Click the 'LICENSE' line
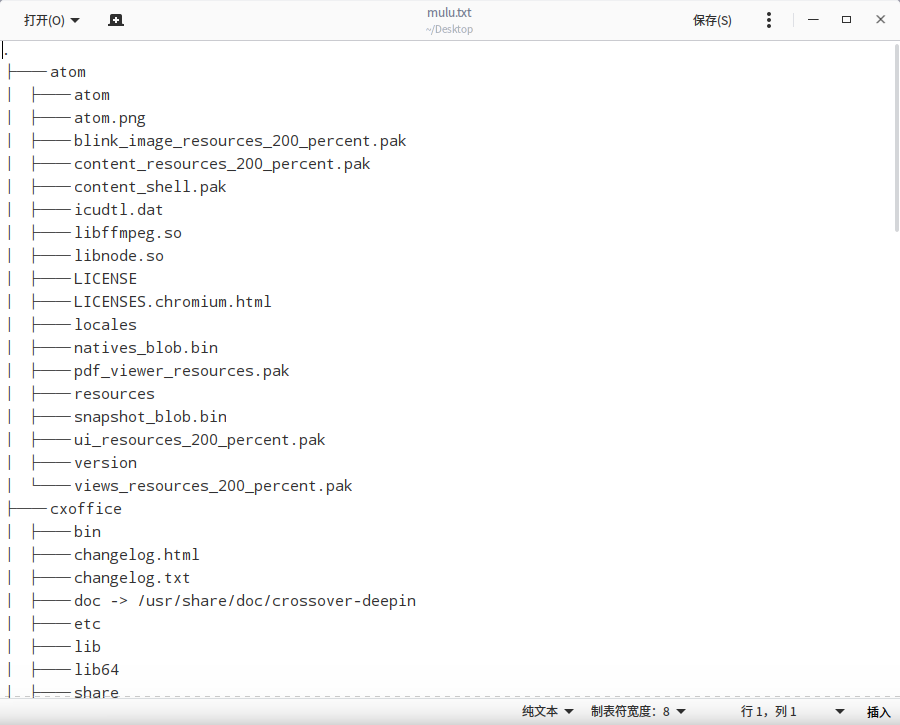Image resolution: width=900 pixels, height=725 pixels. click(x=105, y=279)
